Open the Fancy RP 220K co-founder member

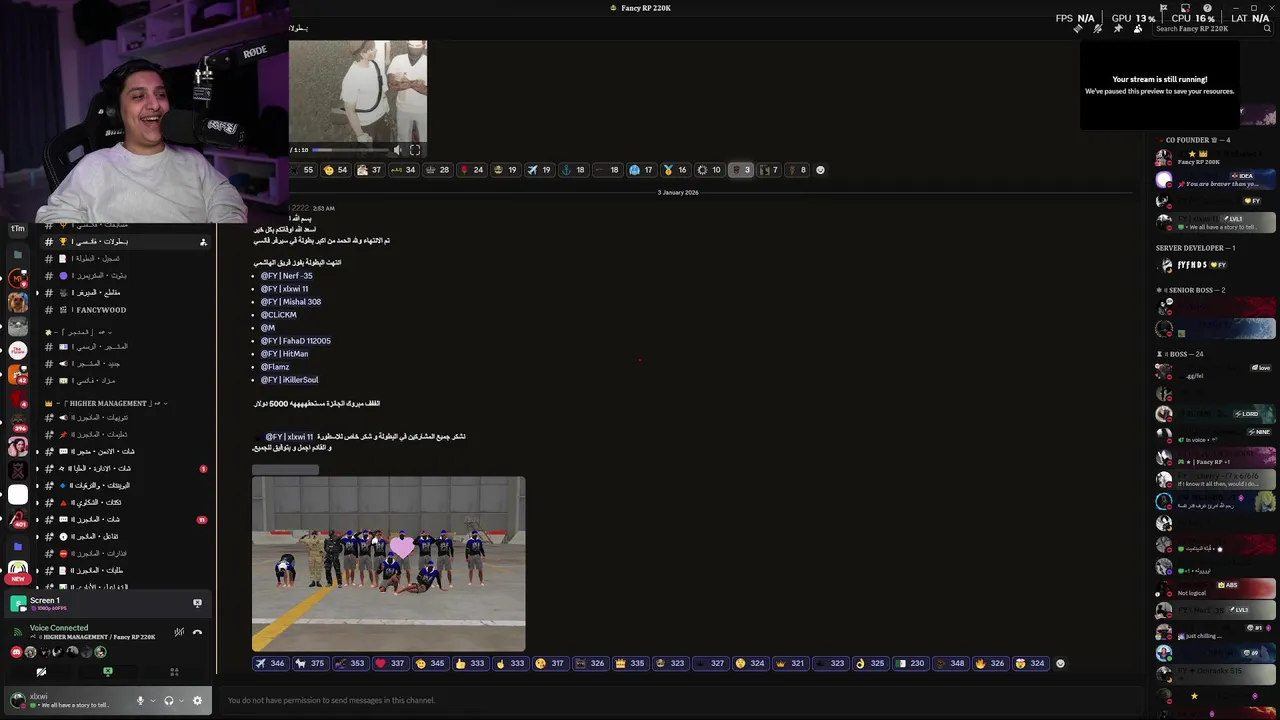(1215, 158)
